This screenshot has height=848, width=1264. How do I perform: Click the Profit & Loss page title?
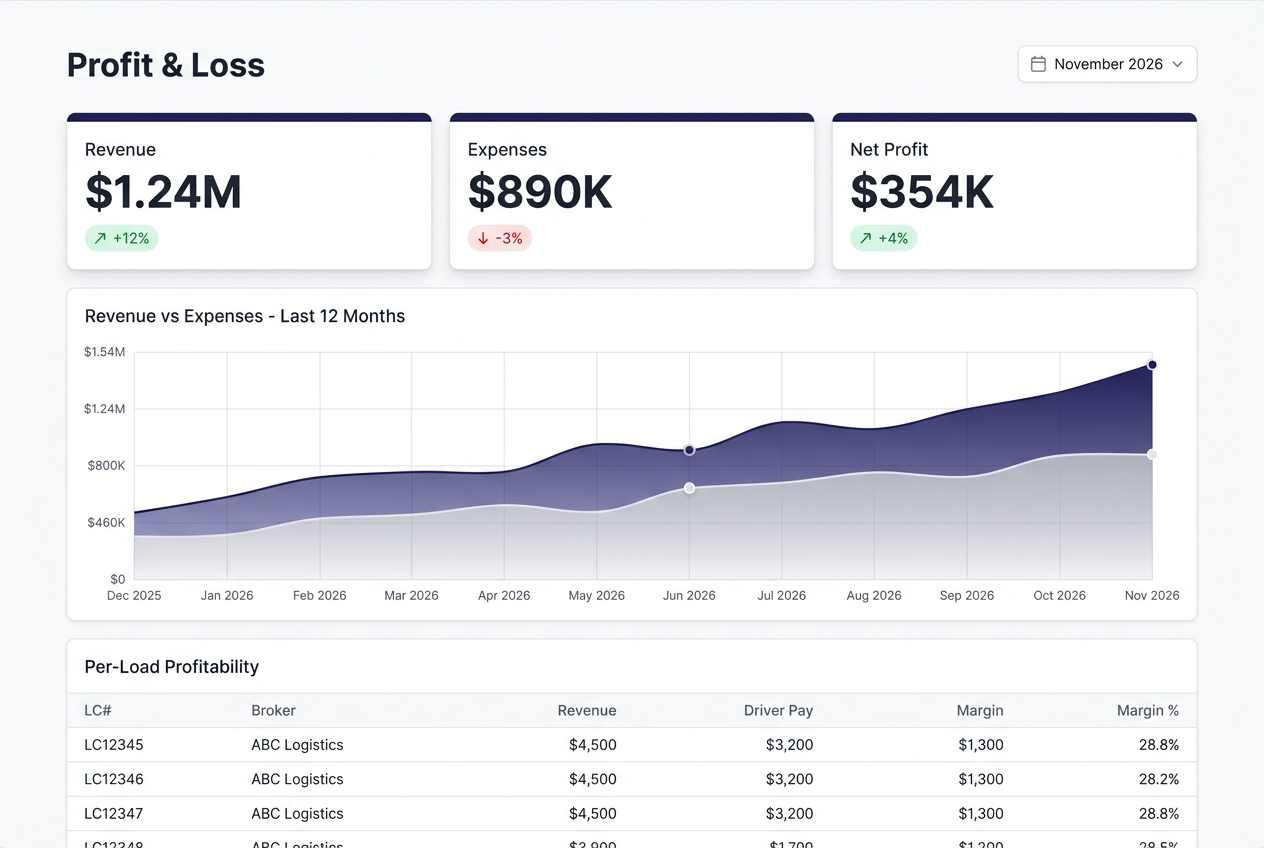[166, 65]
